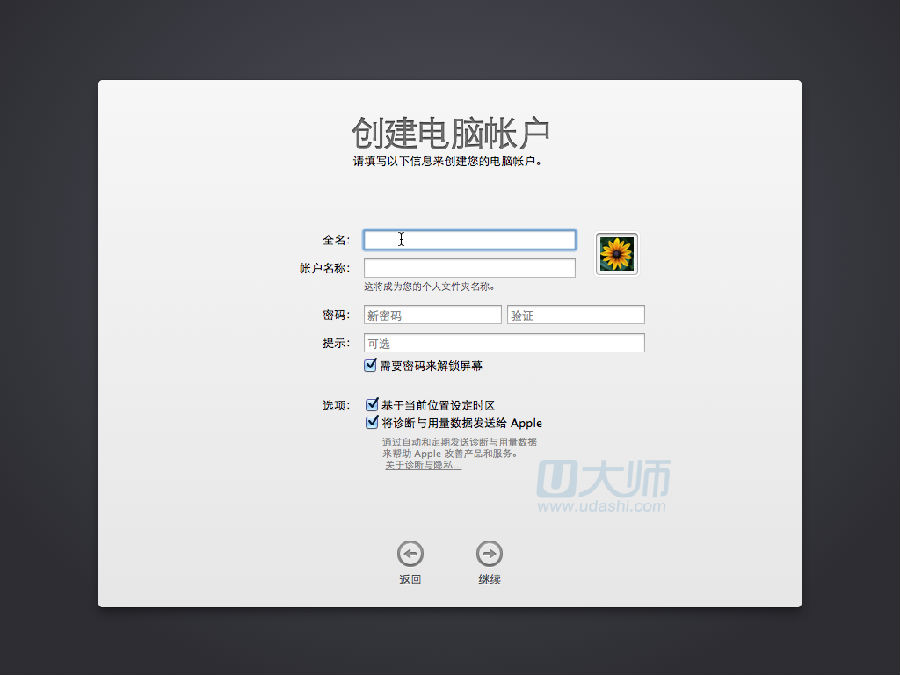Viewport: 900px width, 675px height.
Task: Click the 选项 options label
Action: point(335,406)
